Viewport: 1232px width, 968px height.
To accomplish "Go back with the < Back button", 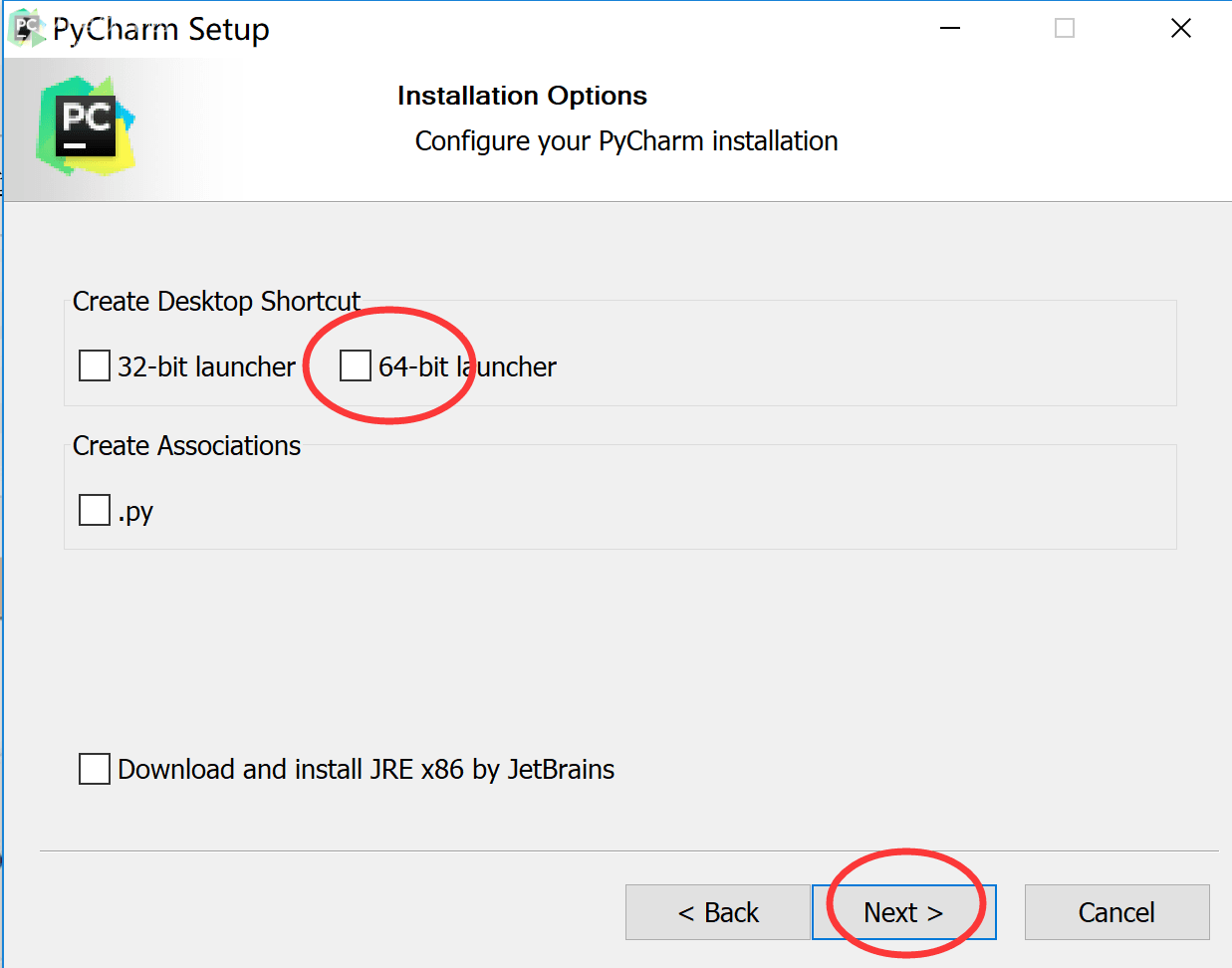I will click(718, 912).
